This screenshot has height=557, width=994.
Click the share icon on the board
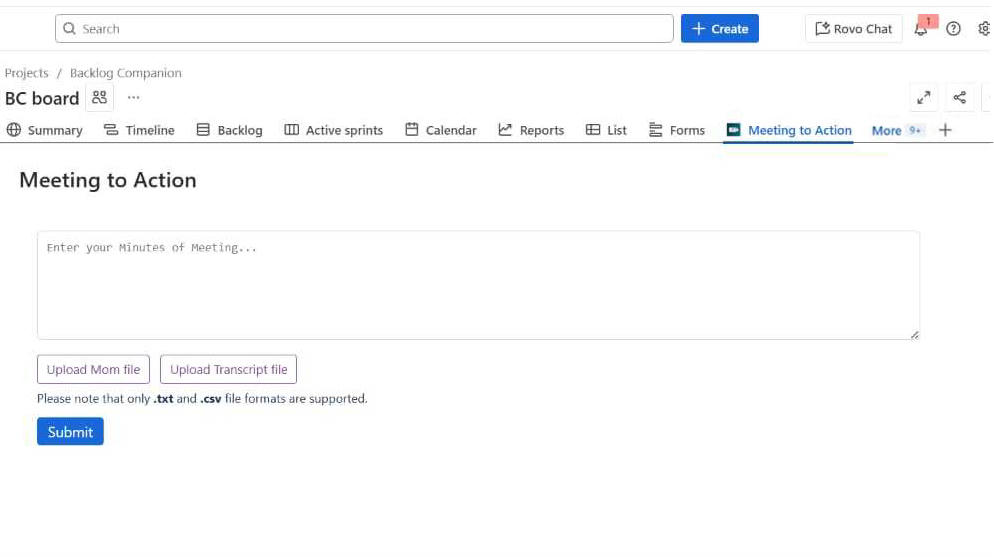pos(960,97)
